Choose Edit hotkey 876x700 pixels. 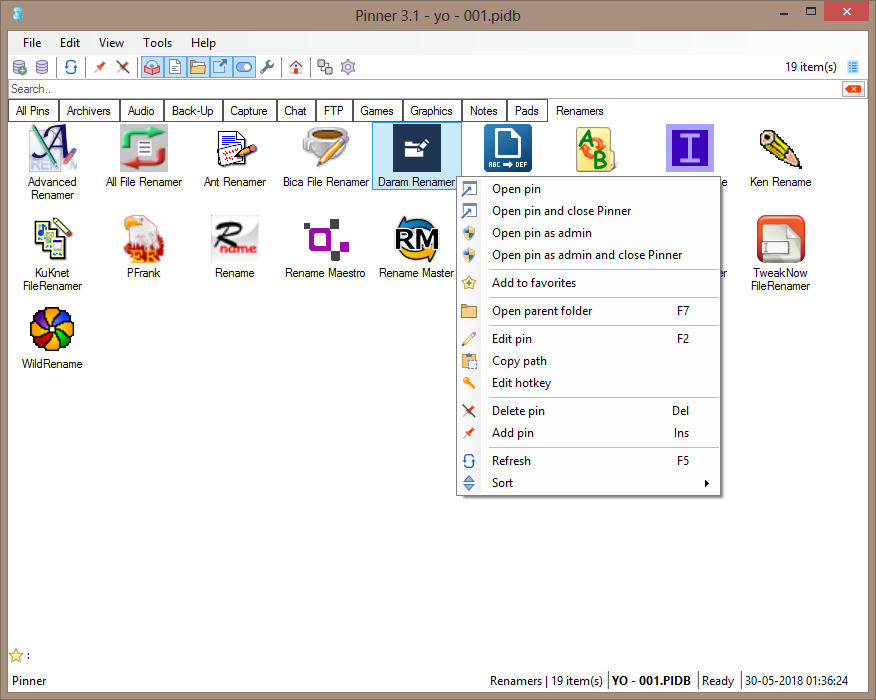coord(588,383)
